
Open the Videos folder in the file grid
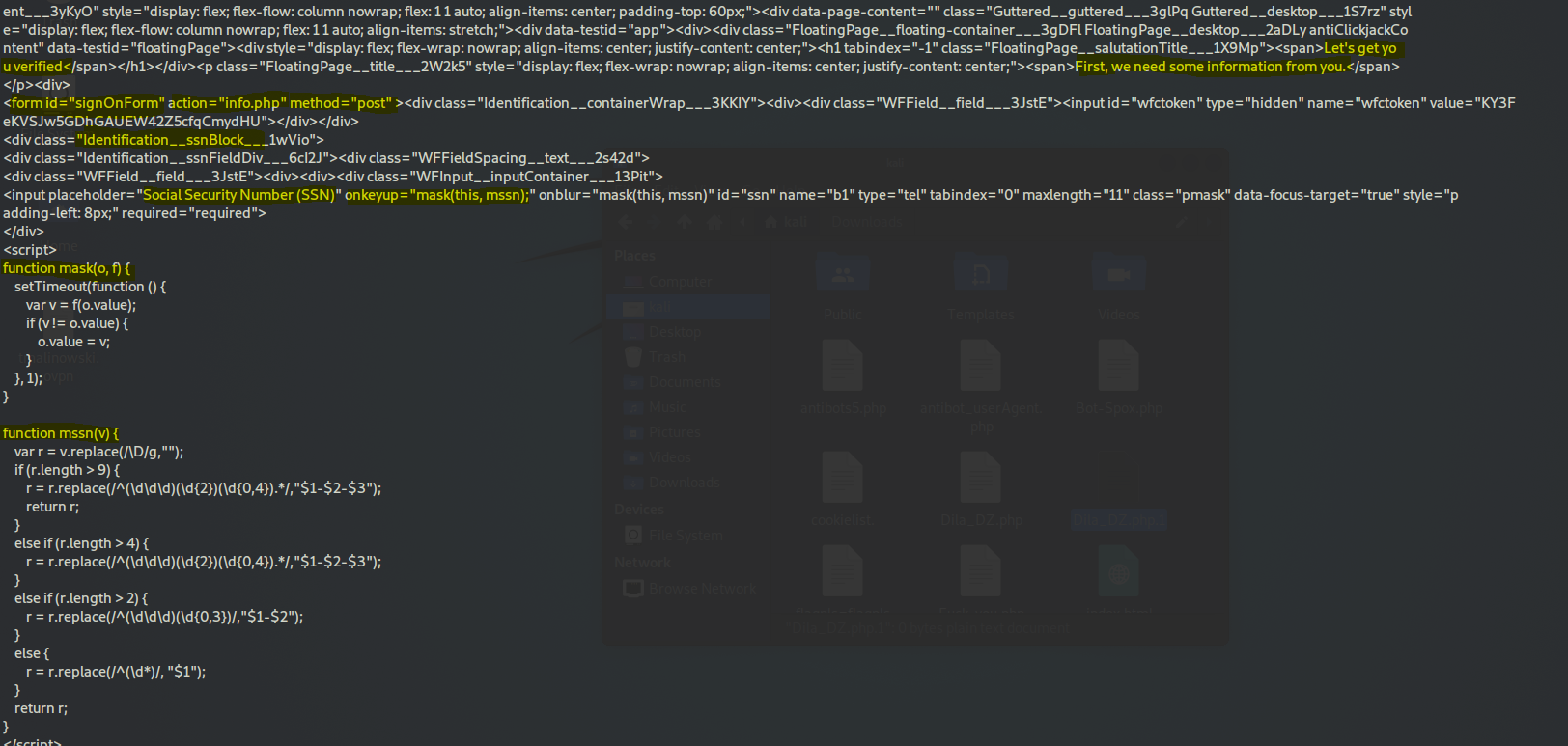1118,277
